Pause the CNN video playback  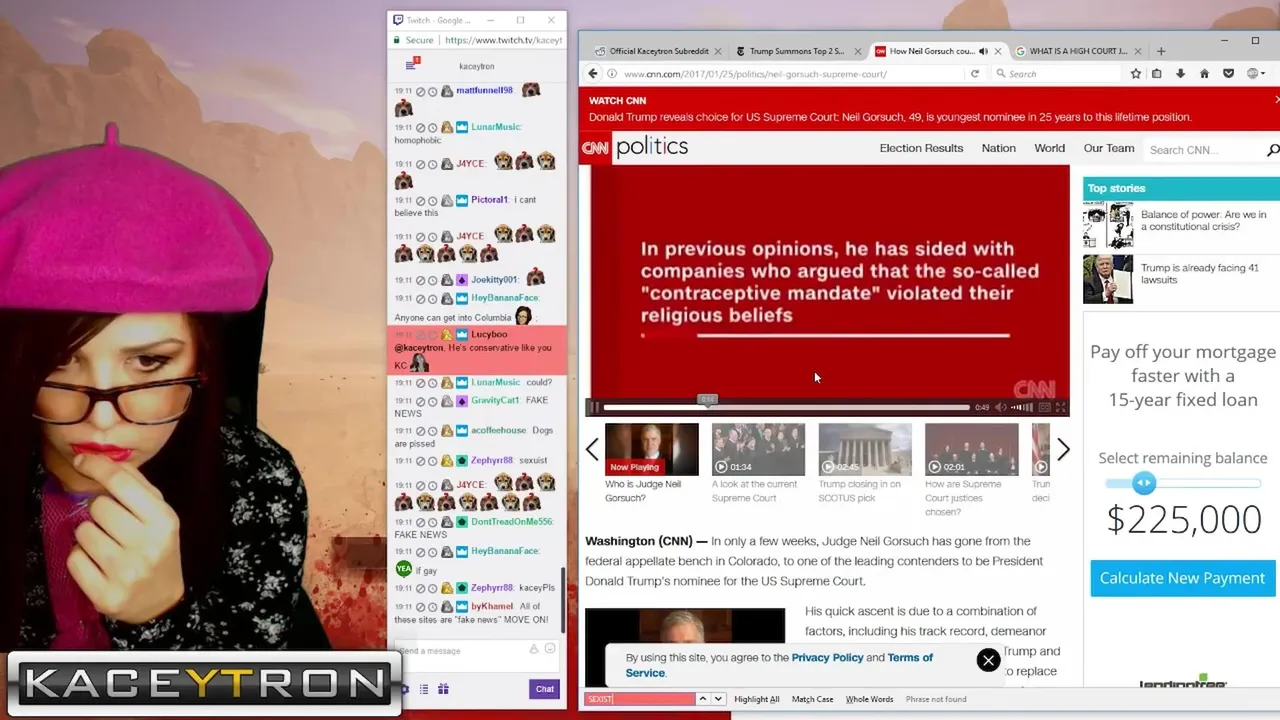point(594,407)
